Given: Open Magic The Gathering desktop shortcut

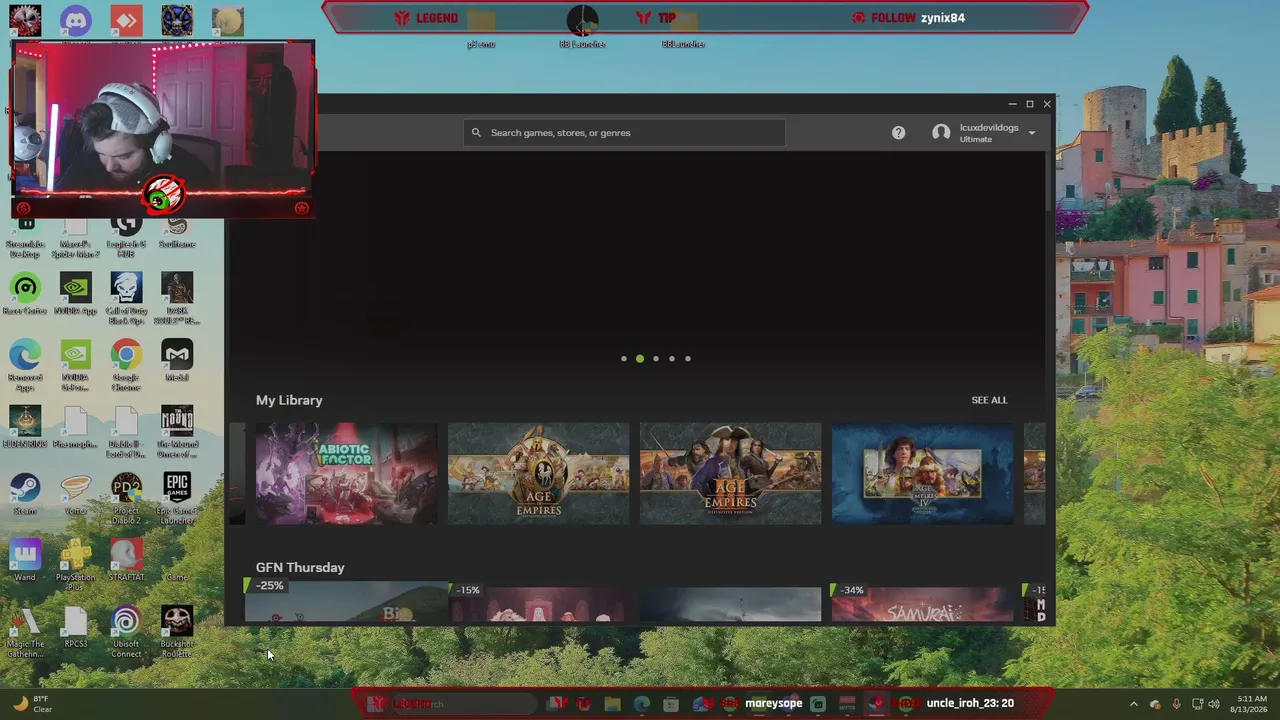Looking at the screenshot, I should point(25,632).
